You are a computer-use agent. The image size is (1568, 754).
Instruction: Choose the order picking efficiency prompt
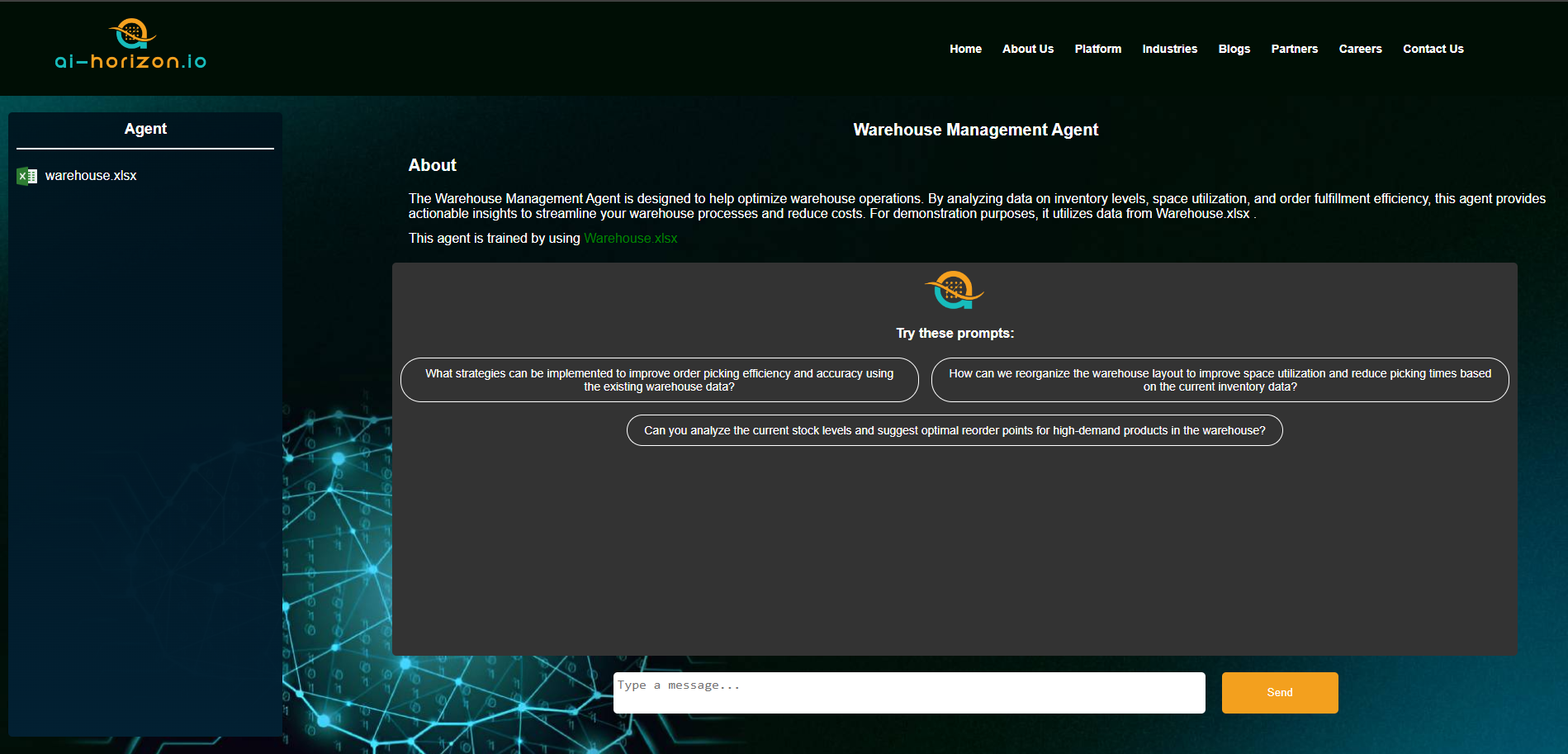pyautogui.click(x=659, y=380)
